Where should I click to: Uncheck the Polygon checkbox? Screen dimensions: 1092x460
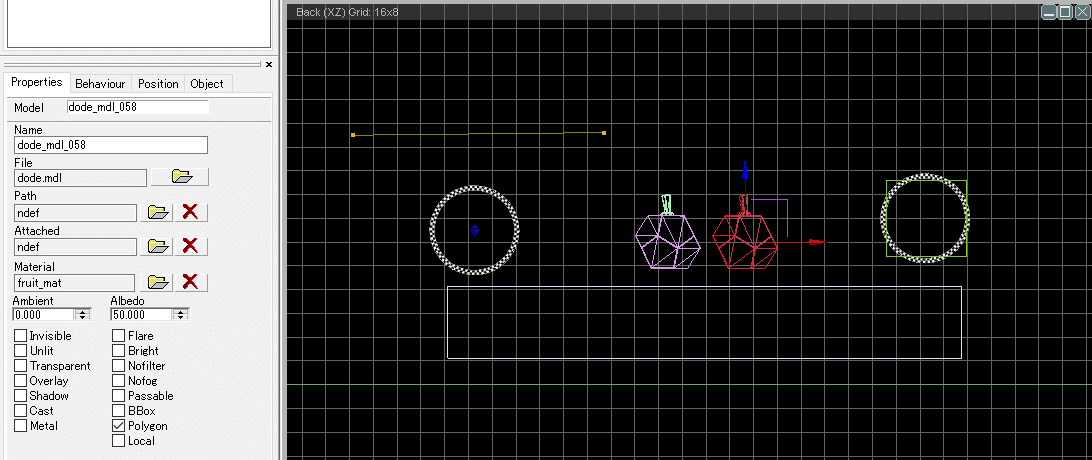click(118, 426)
